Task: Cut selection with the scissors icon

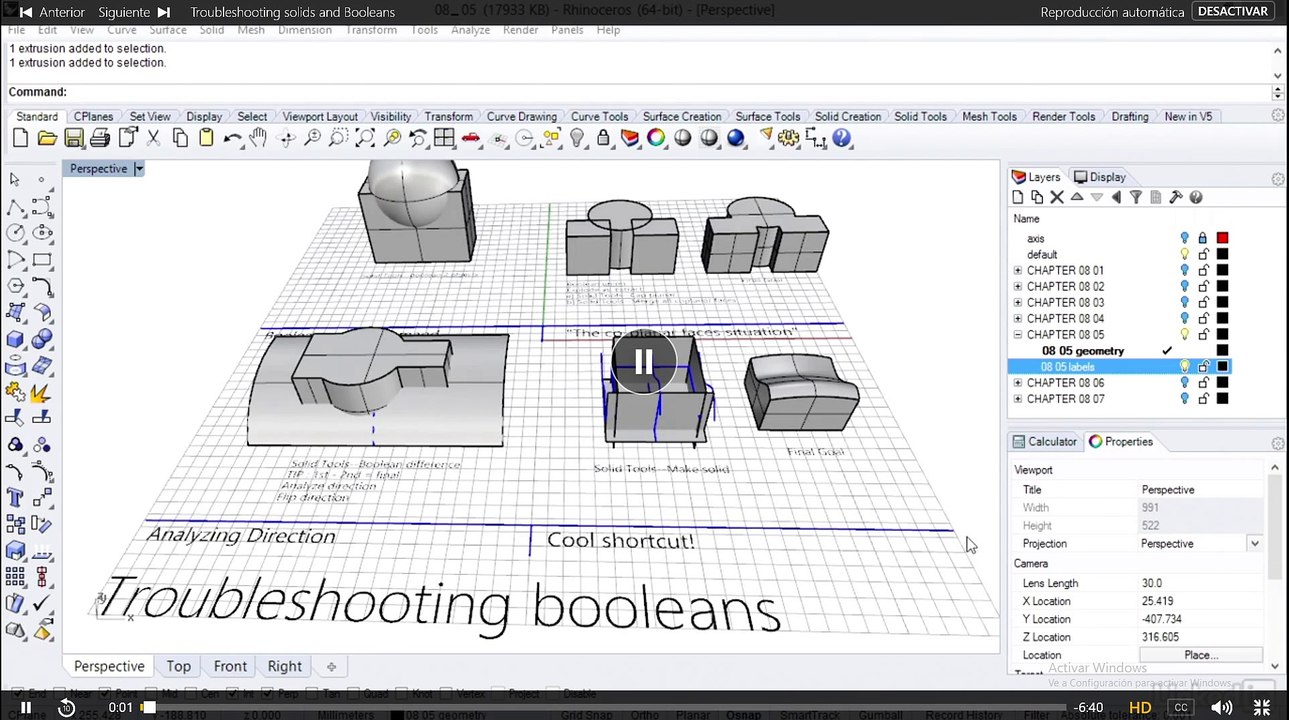Action: pos(153,138)
